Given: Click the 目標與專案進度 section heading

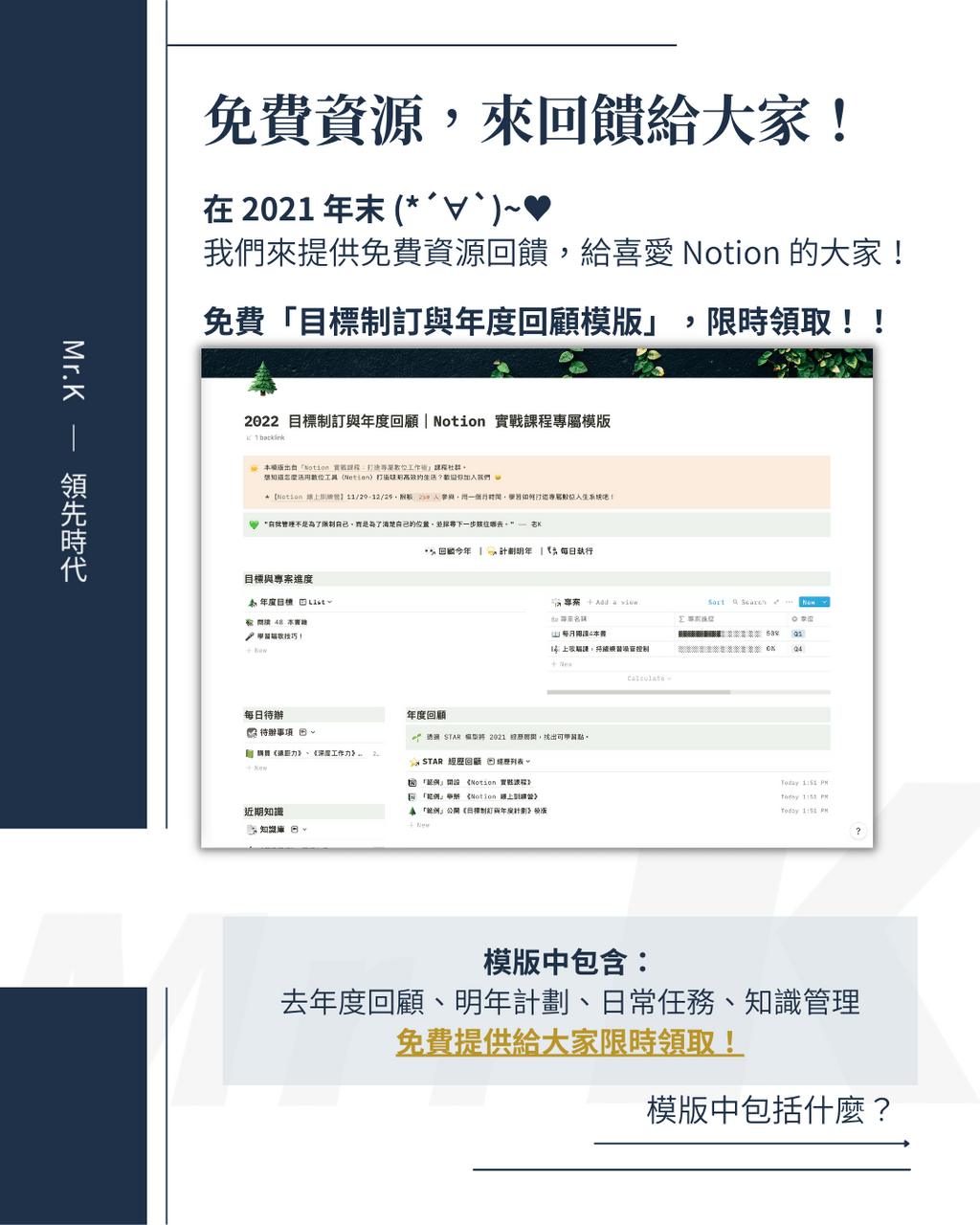Looking at the screenshot, I should [x=278, y=579].
